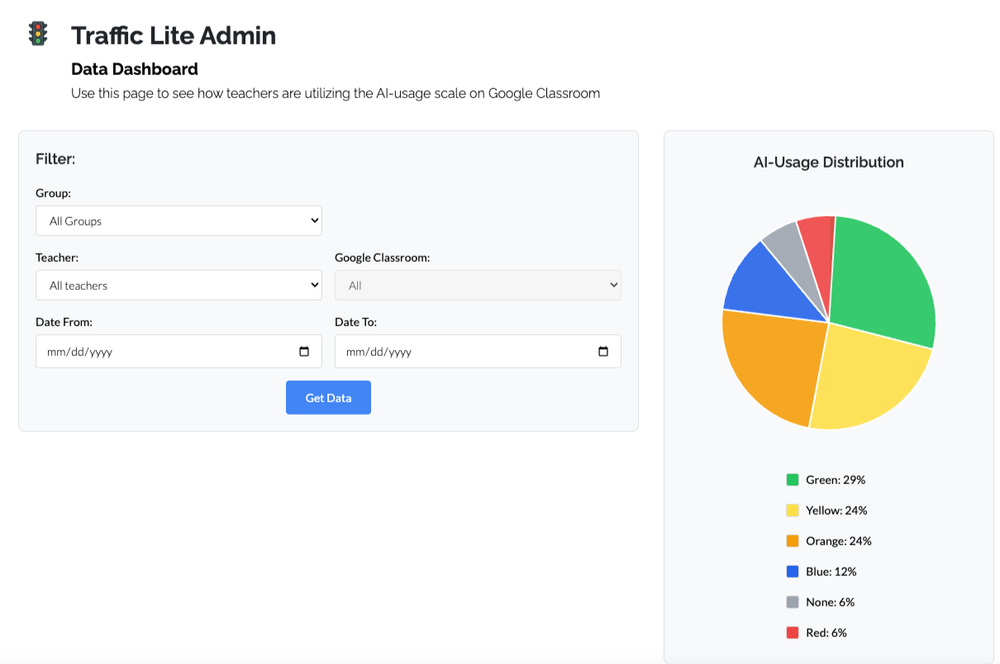The height and width of the screenshot is (664, 1000).
Task: Click the red legend swatch
Action: [793, 633]
